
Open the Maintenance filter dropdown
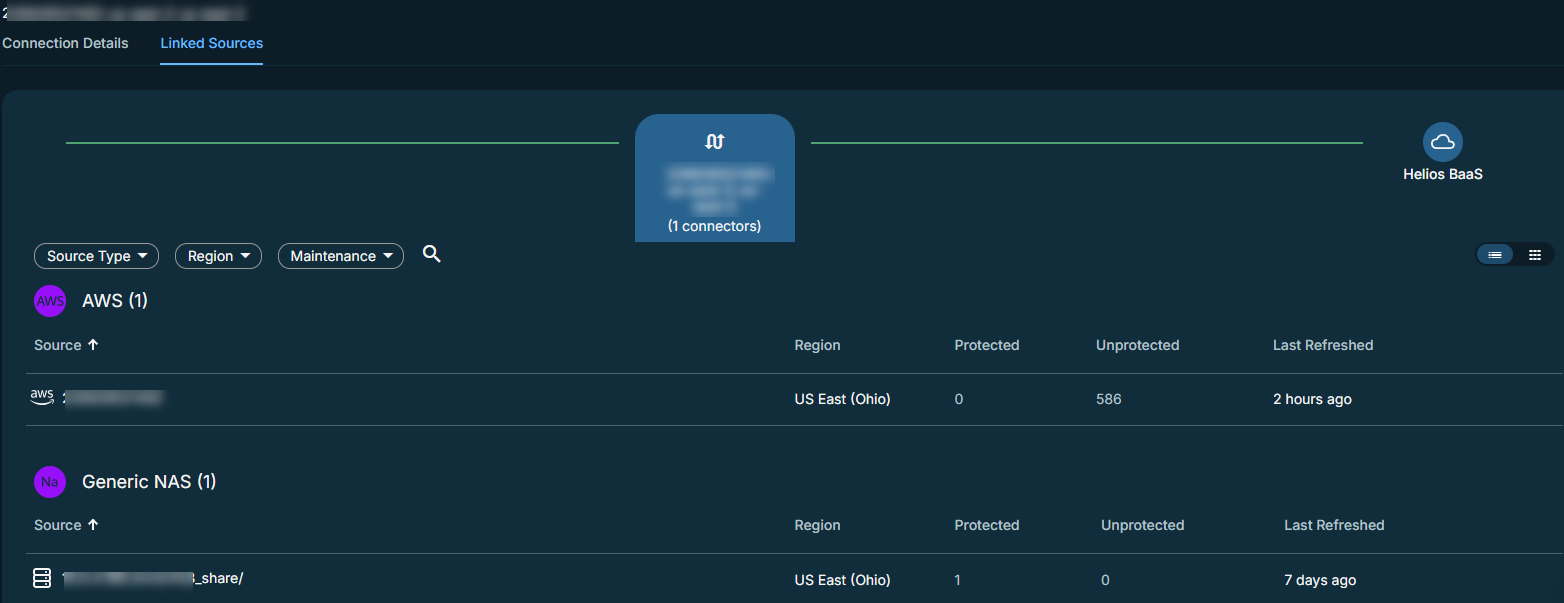341,256
